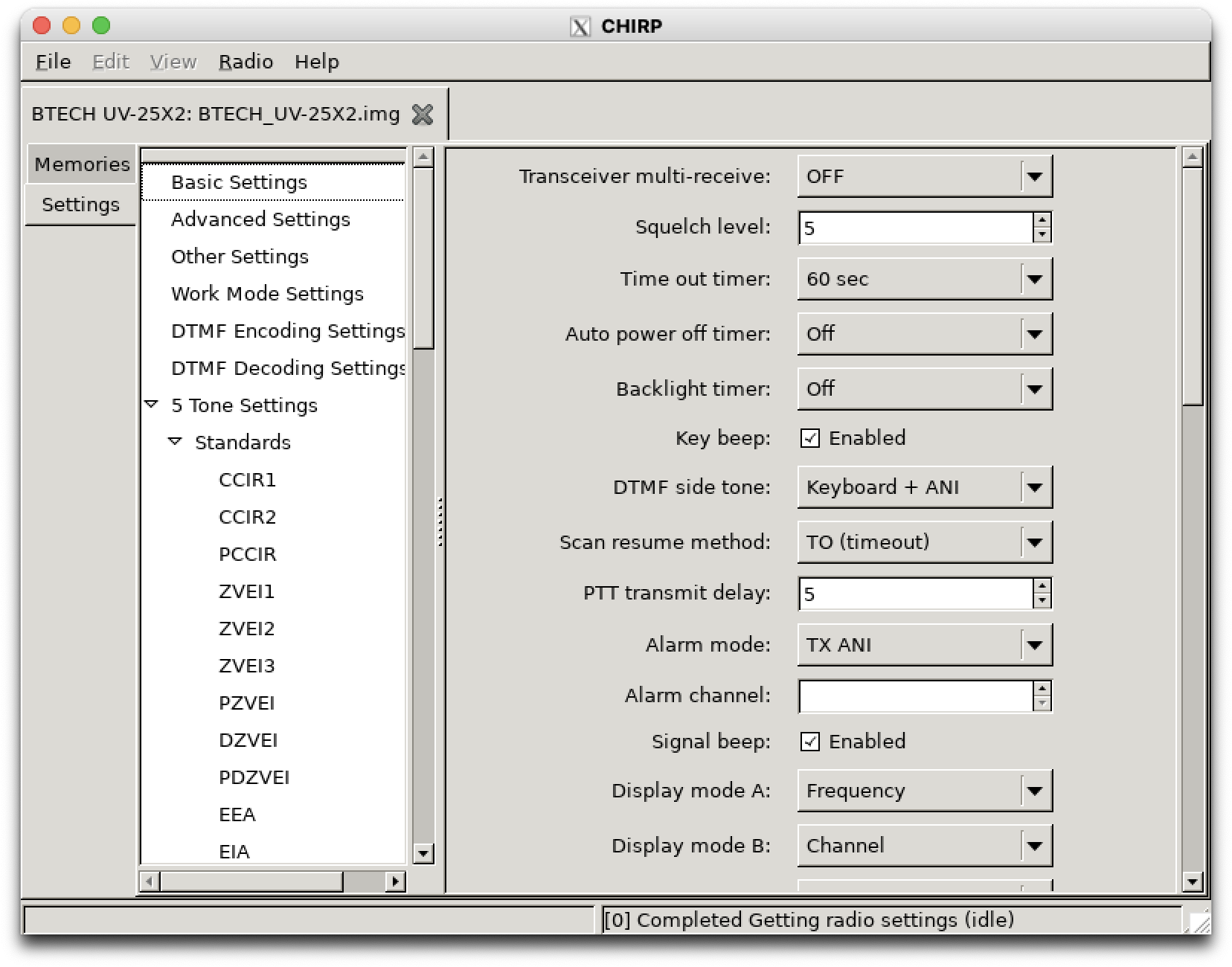
Task: Collapse the 5 Tone Settings tree node
Action: (152, 405)
